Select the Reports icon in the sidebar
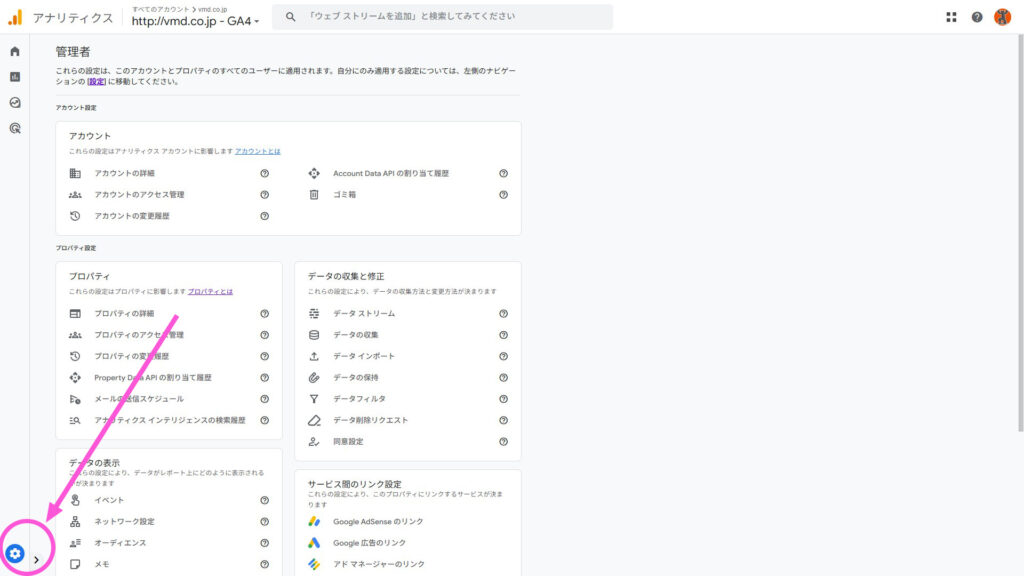The height and width of the screenshot is (576, 1024). click(14, 74)
